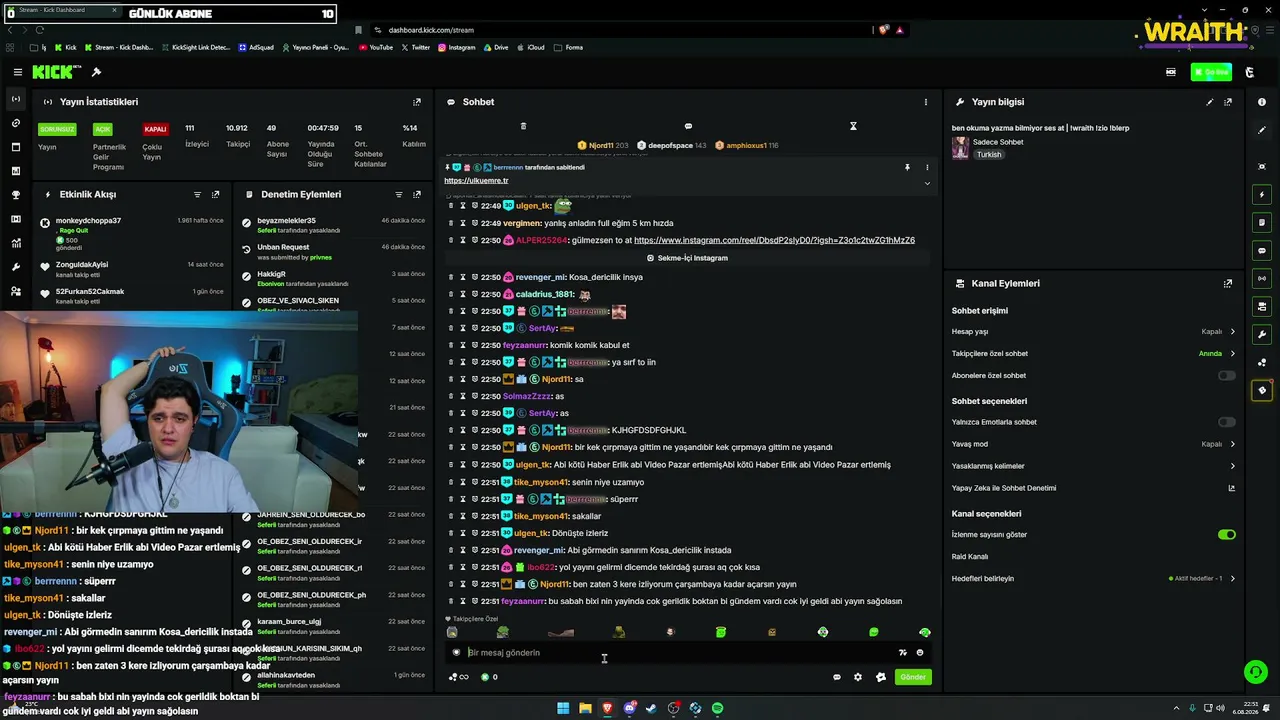The width and height of the screenshot is (1280, 720).
Task: Open the wrench settings icon in left sidebar
Action: point(16,267)
